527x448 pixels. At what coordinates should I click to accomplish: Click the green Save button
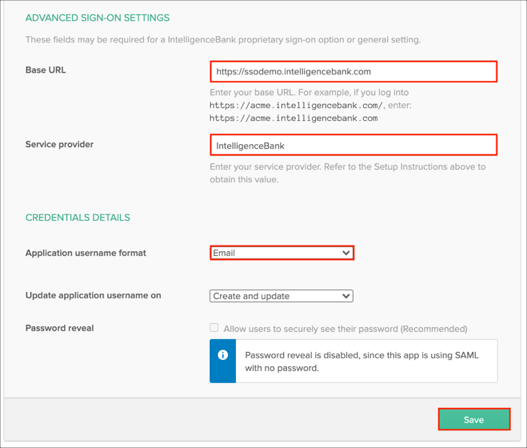pos(474,419)
